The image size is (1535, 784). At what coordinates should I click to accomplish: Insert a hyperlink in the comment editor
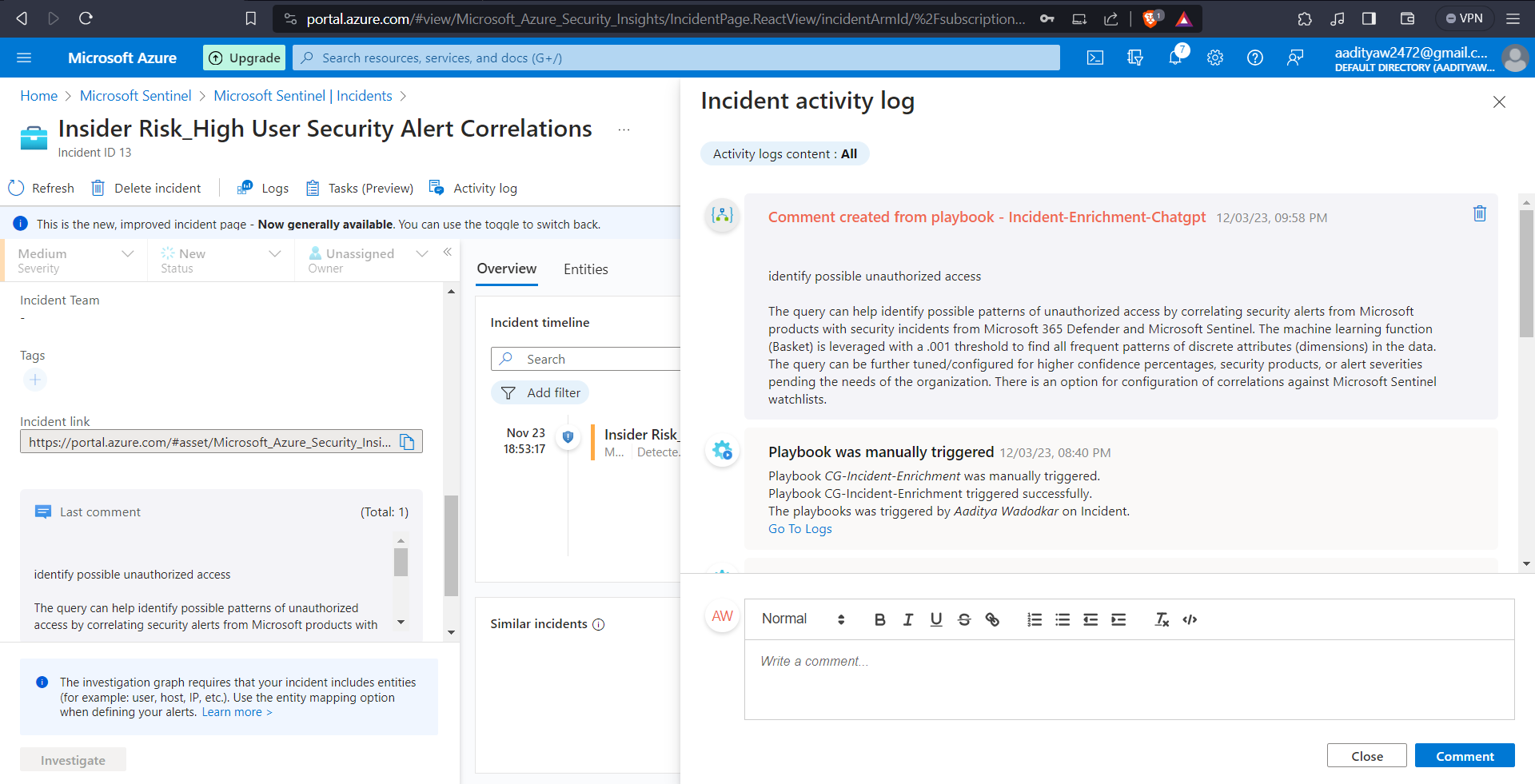(992, 619)
